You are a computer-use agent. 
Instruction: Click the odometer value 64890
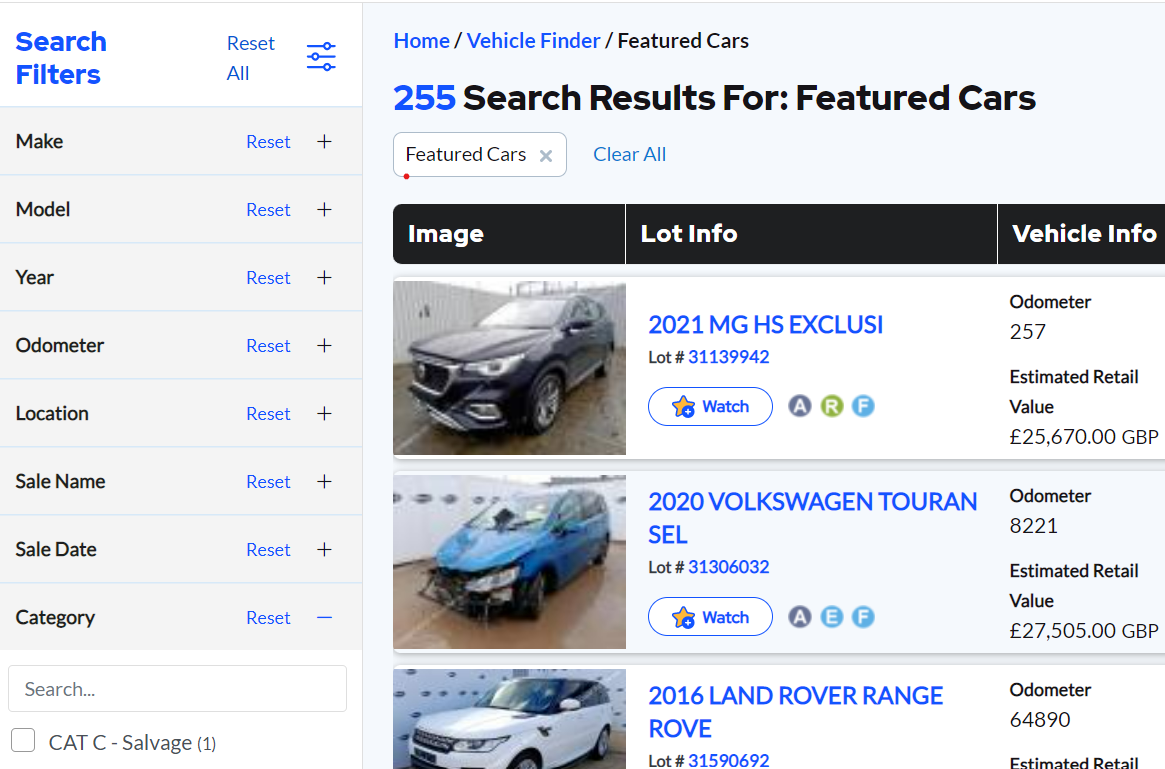[x=1039, y=720]
